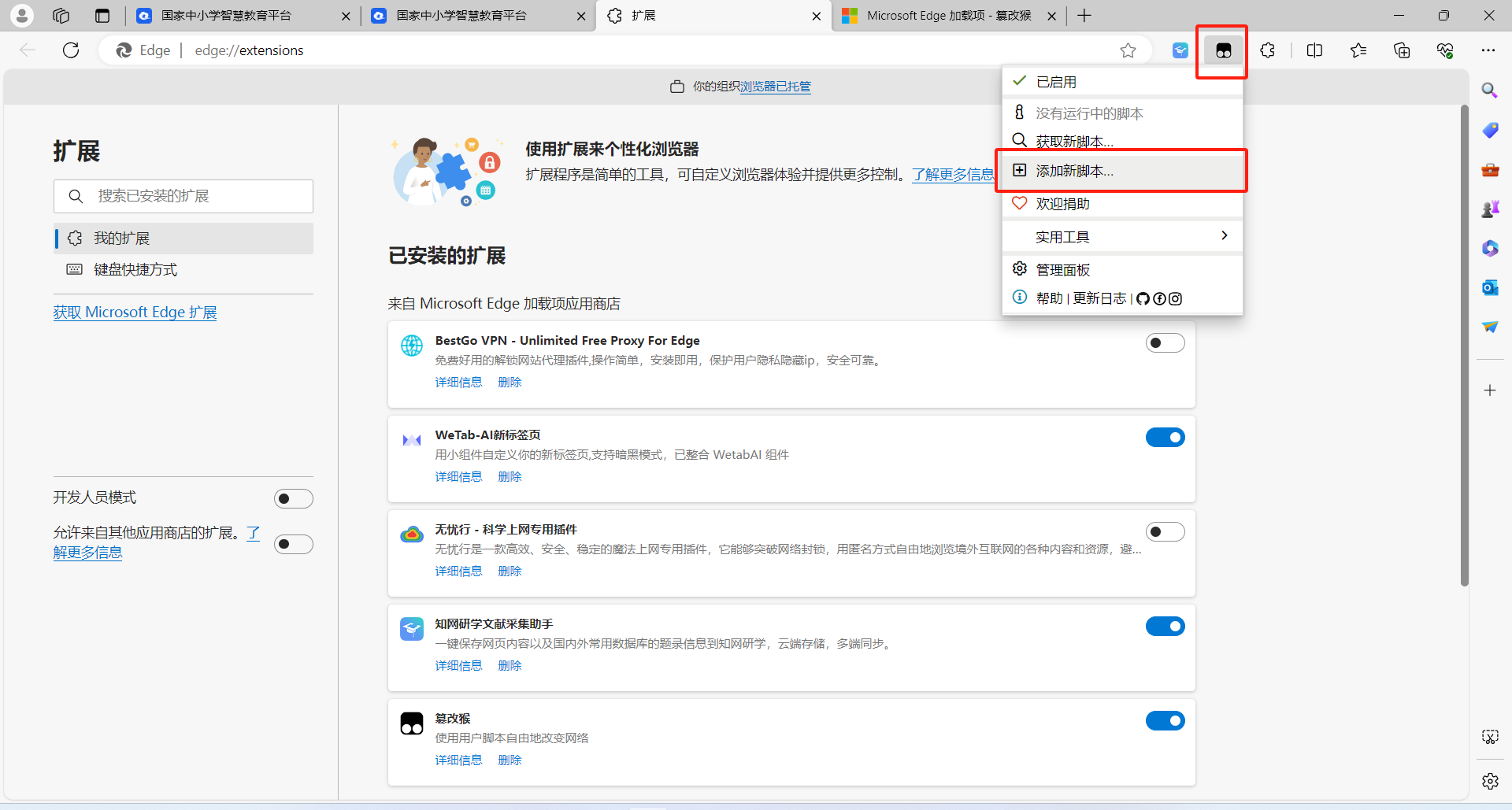Open the sidebar shopping tag icon

[1489, 130]
